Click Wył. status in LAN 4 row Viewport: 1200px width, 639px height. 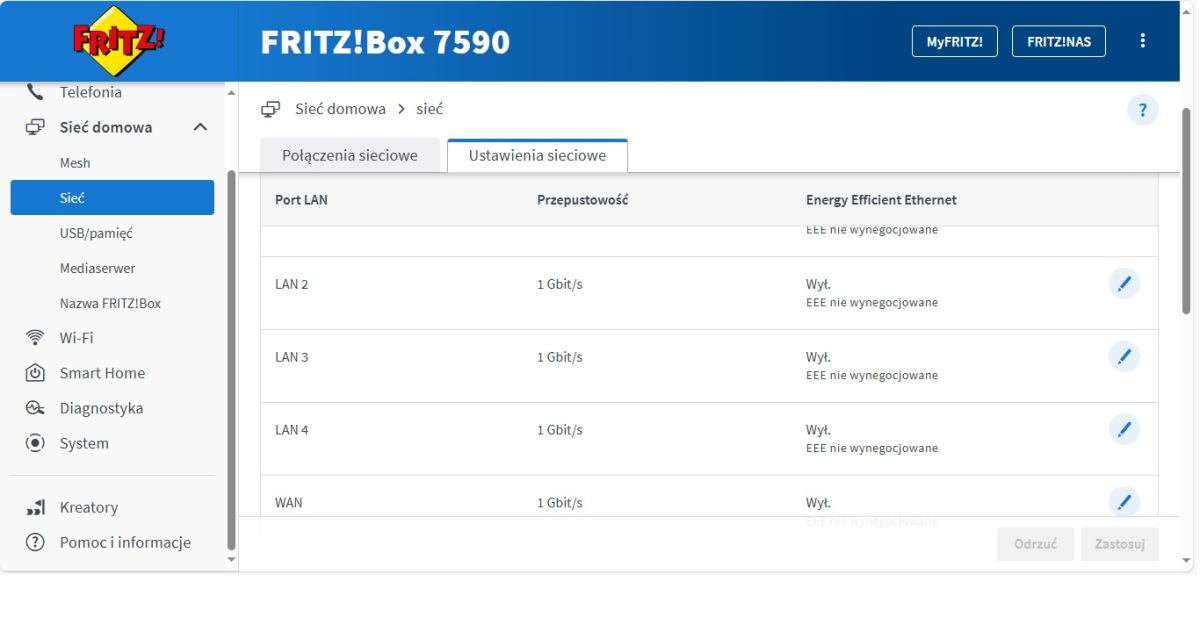[x=818, y=430]
